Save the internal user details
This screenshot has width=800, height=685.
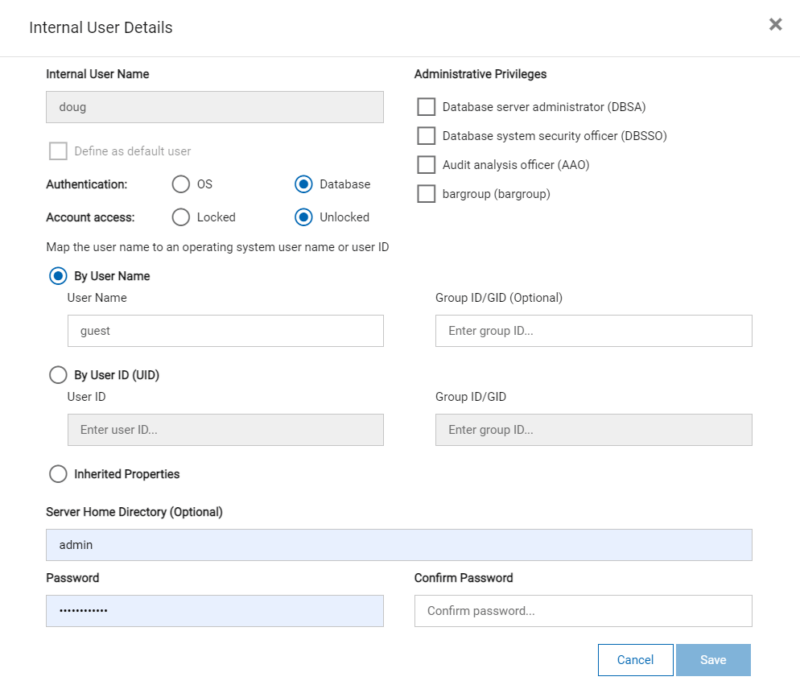point(713,660)
